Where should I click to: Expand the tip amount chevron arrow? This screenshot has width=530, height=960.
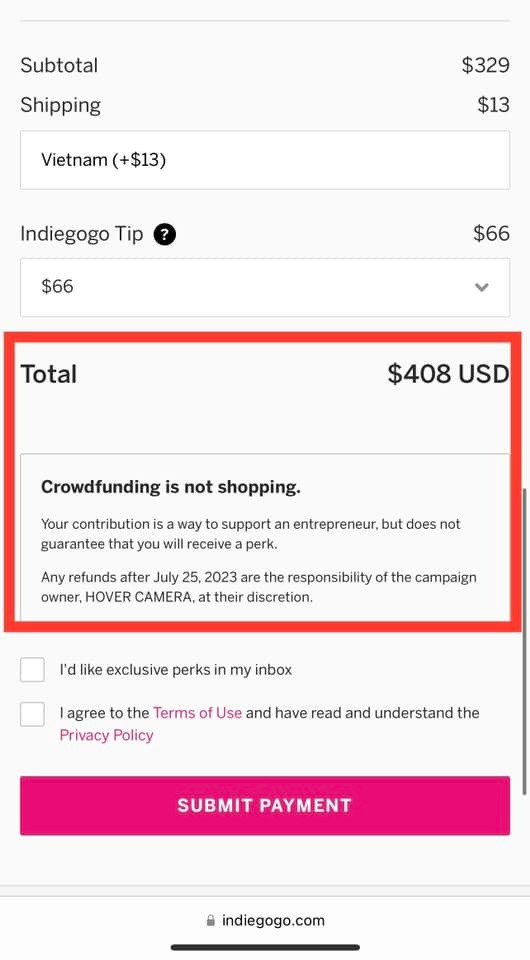[x=482, y=287]
